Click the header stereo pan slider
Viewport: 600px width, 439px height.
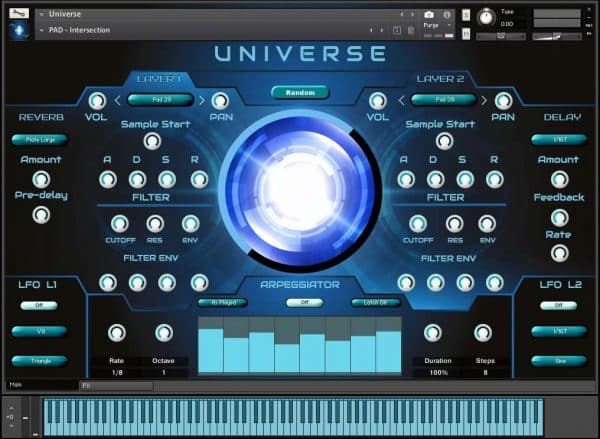coord(501,36)
